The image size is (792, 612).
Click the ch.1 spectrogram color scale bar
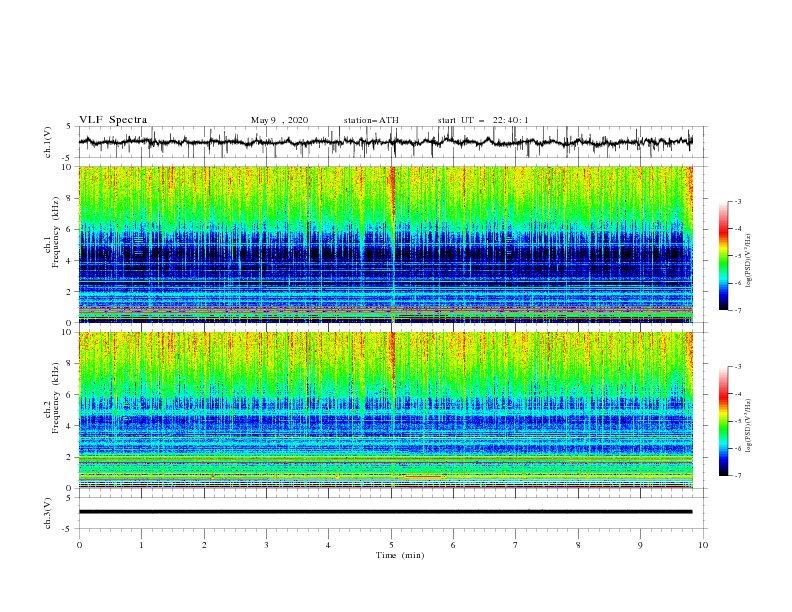(723, 256)
